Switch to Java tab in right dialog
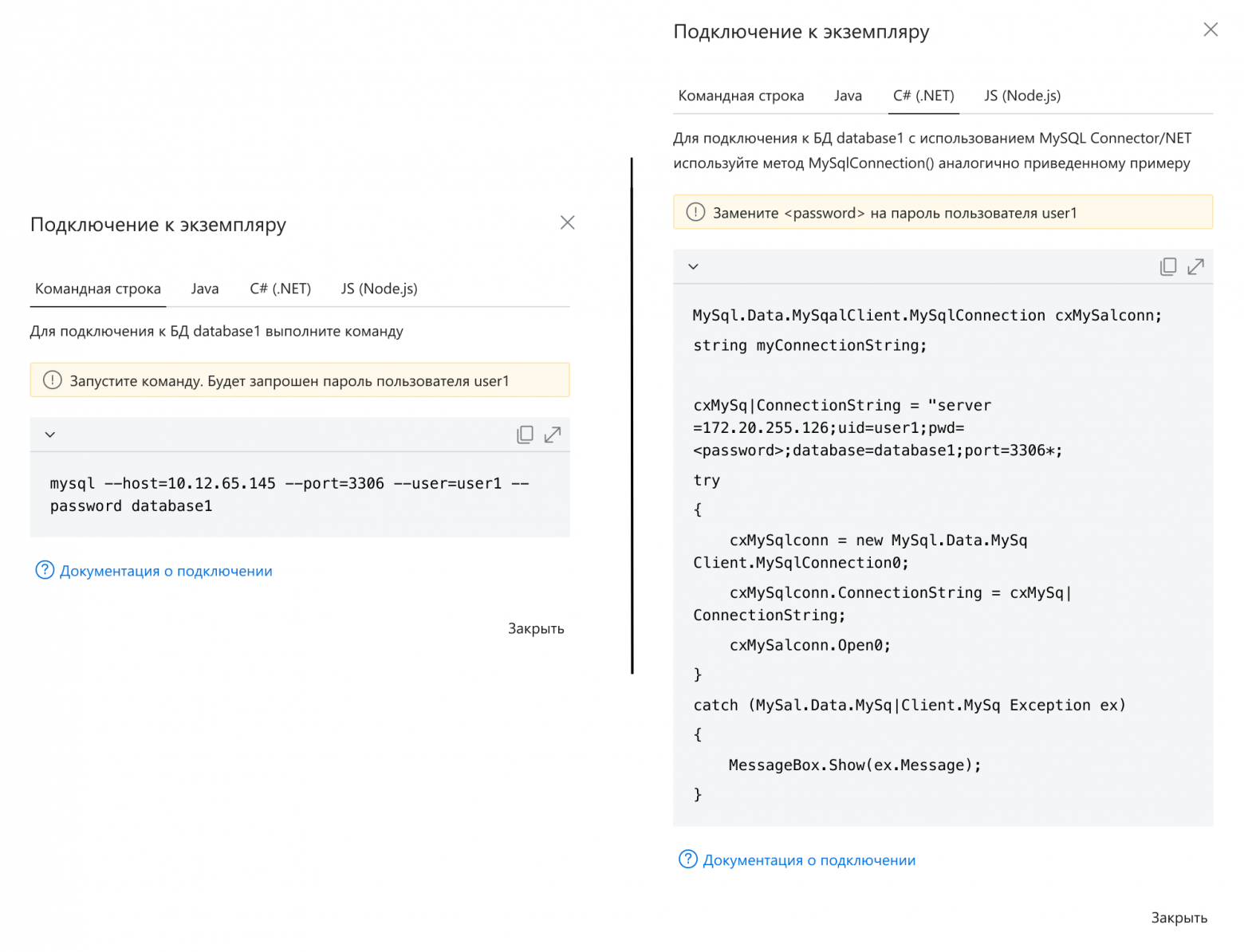 click(848, 96)
